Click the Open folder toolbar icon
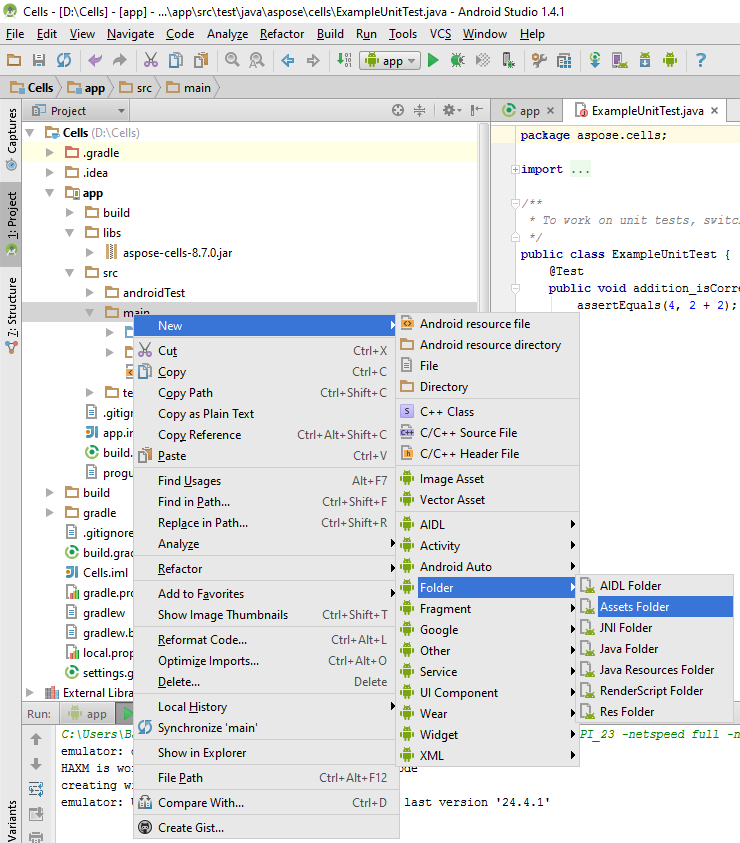This screenshot has height=843, width=740. point(14,60)
